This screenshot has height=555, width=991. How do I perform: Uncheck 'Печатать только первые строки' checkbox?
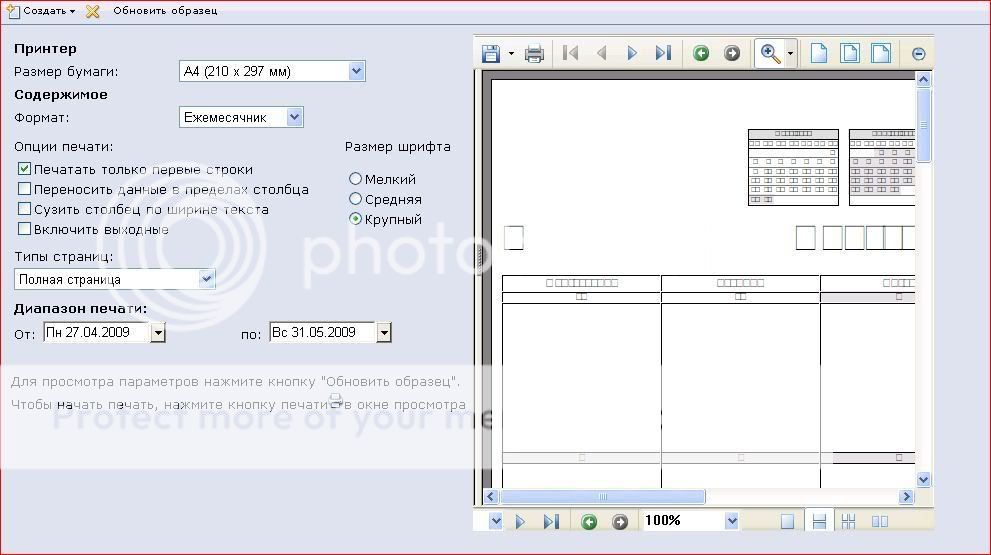25,170
